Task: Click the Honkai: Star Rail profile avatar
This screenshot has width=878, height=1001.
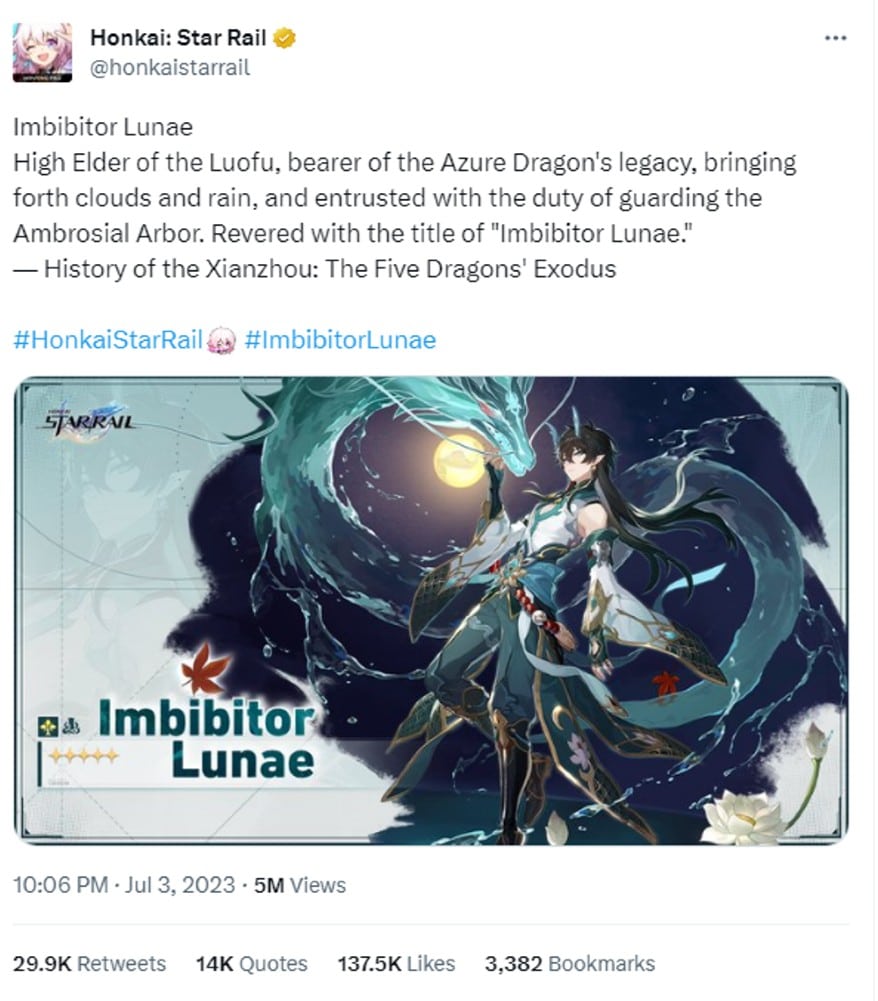Action: pyautogui.click(x=42, y=52)
